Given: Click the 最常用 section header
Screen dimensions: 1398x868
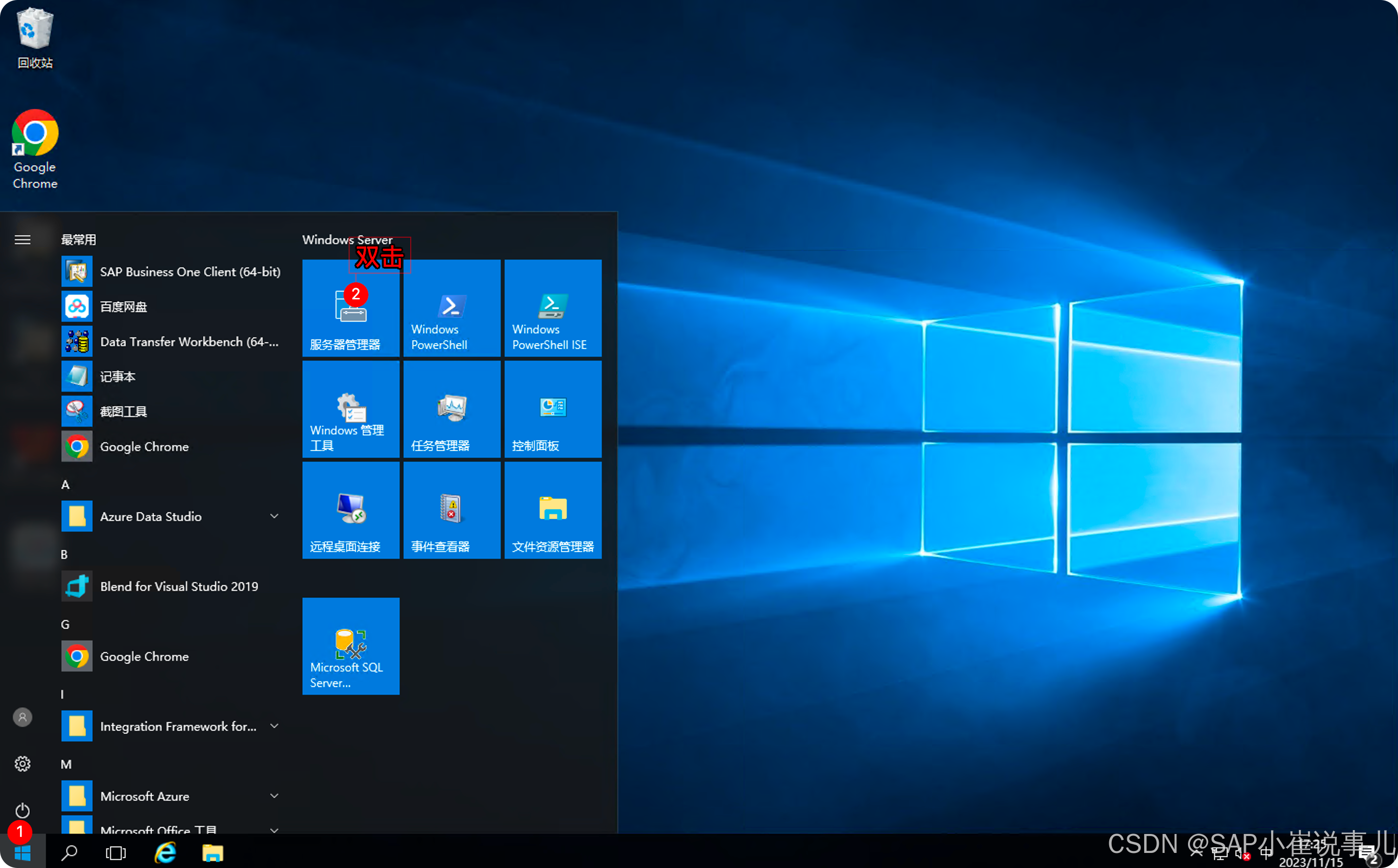Looking at the screenshot, I should pyautogui.click(x=79, y=240).
